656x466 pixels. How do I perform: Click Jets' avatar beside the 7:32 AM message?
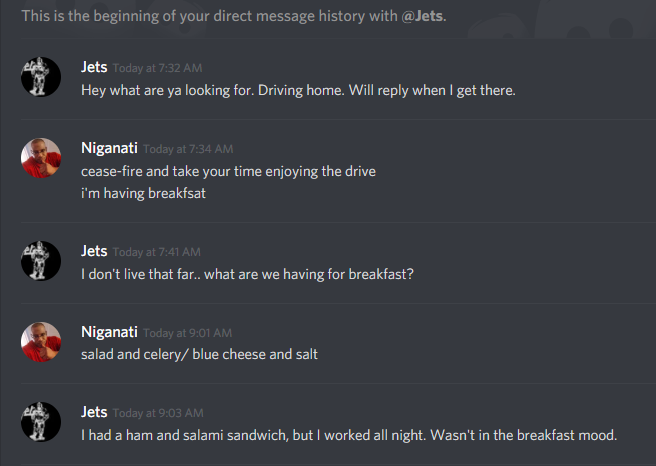point(41,78)
